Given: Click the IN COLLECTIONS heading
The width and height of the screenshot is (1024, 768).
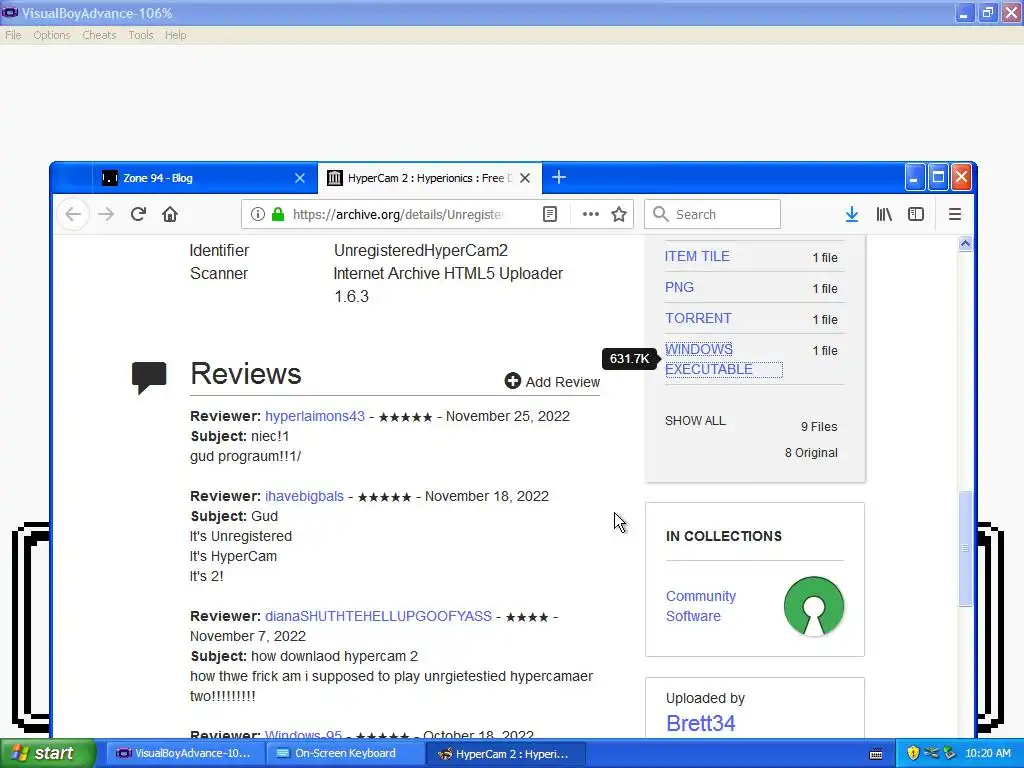Looking at the screenshot, I should pos(724,536).
